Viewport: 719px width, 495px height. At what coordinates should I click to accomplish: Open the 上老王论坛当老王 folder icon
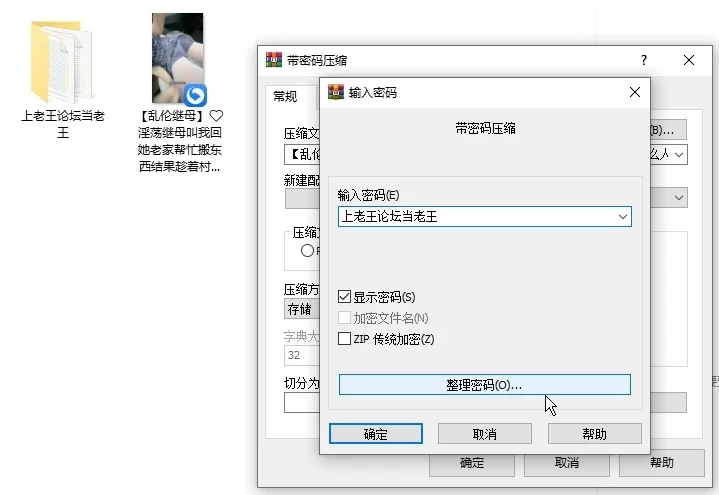pos(62,62)
